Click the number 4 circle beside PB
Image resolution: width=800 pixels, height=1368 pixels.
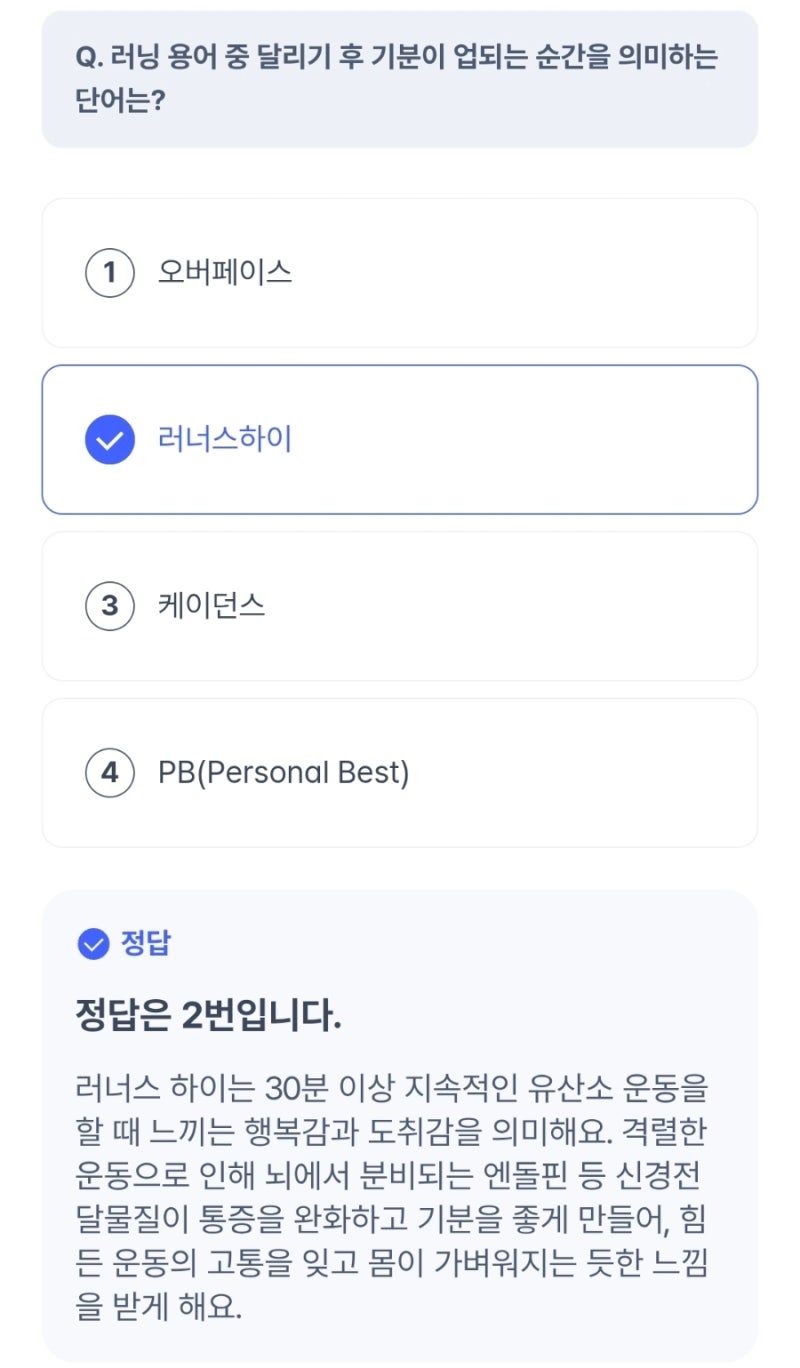[110, 773]
